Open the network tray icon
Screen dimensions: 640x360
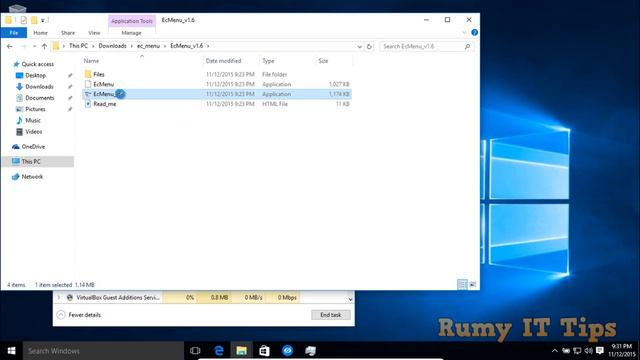click(577, 351)
